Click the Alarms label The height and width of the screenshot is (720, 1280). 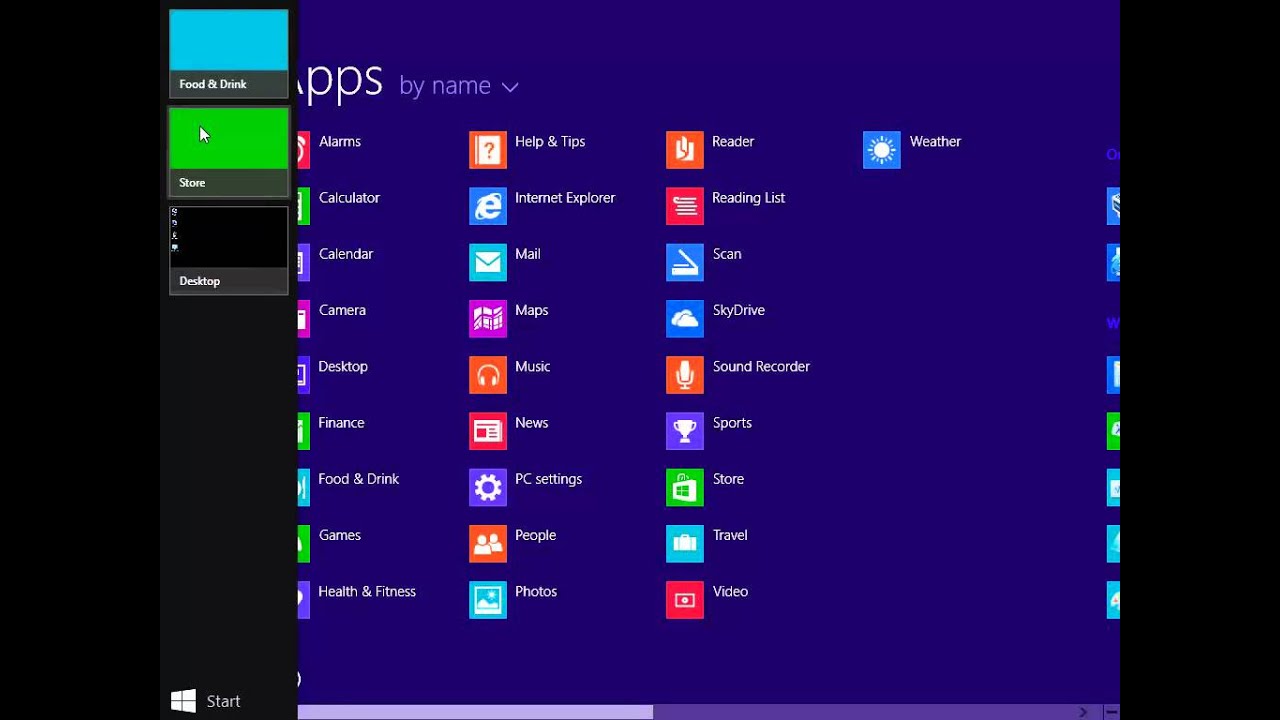click(x=340, y=142)
